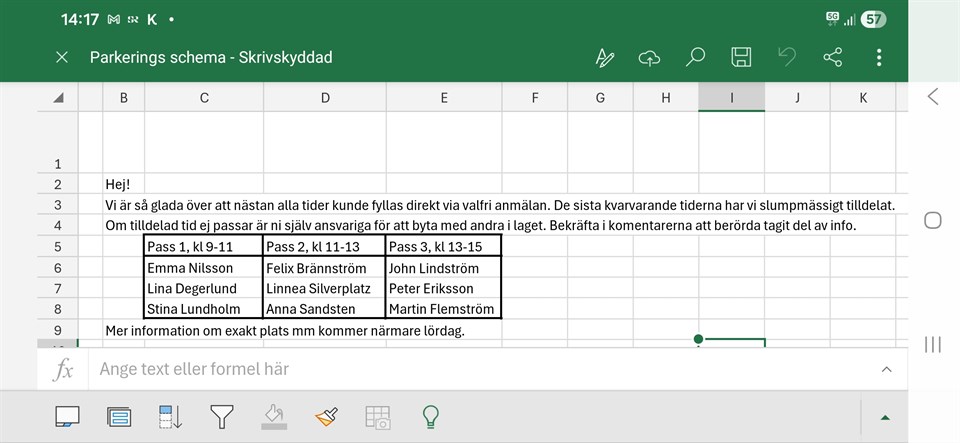
Task: Select row 5 header
Action: point(58,247)
